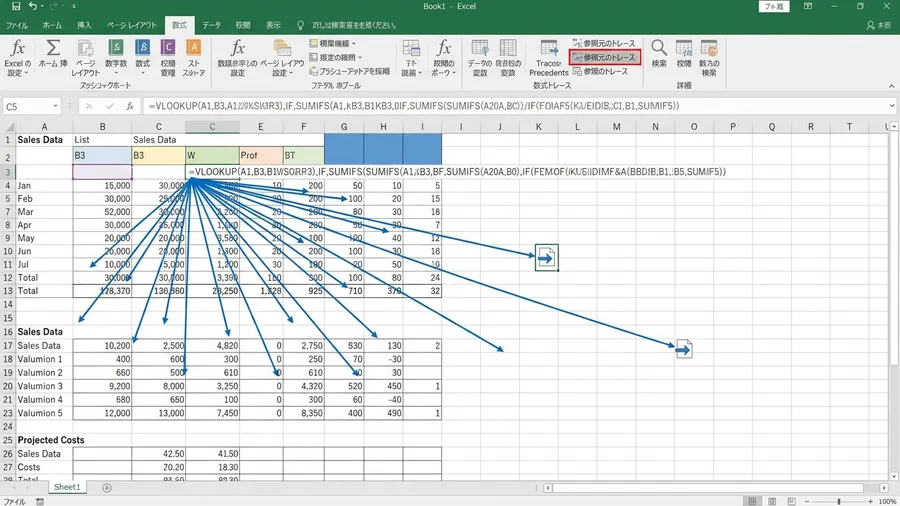Click the ブラシューアットアを採用 ribbon button
This screenshot has width=900, height=506.
350,71
